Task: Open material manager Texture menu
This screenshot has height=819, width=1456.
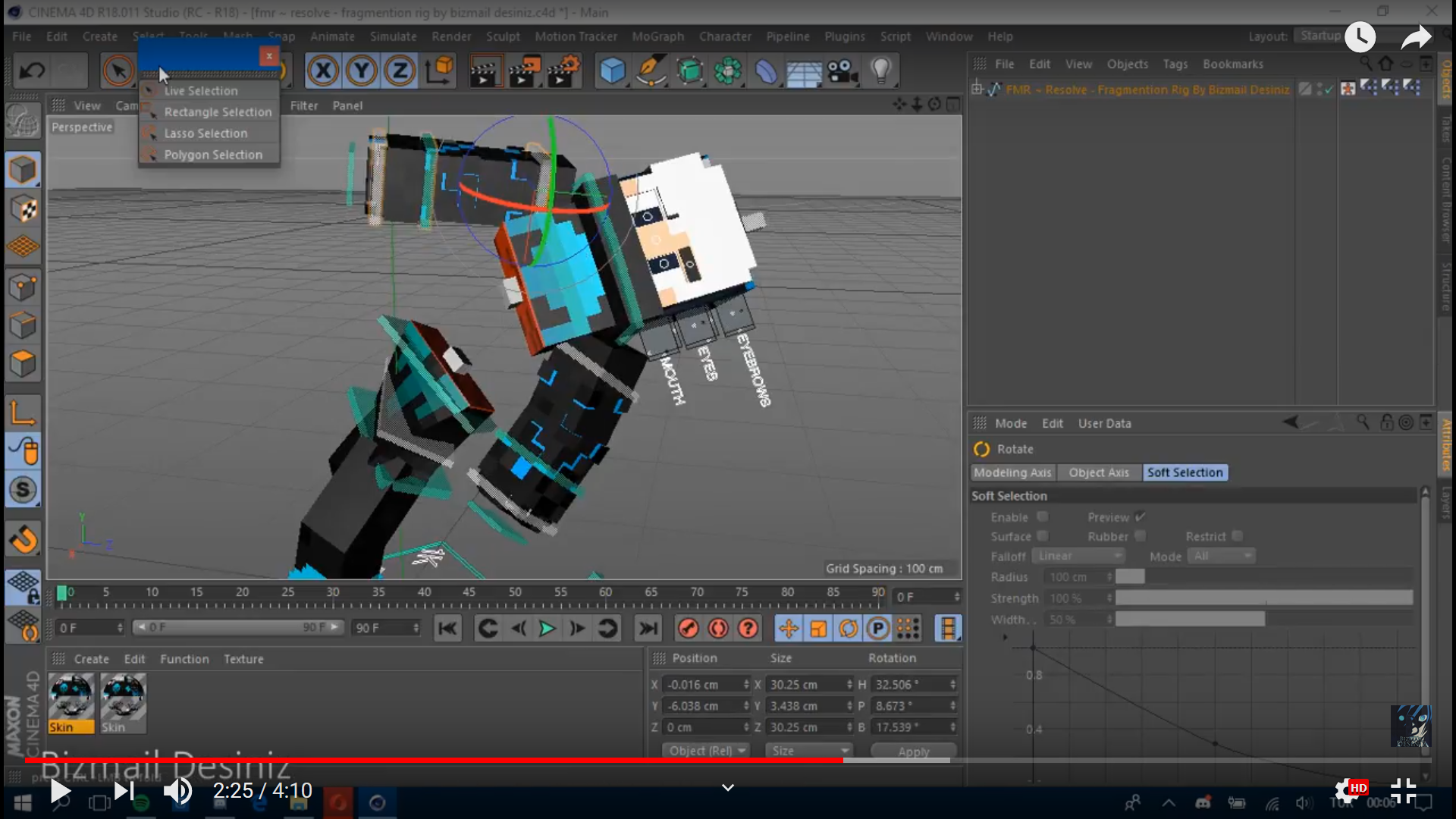Action: (243, 658)
